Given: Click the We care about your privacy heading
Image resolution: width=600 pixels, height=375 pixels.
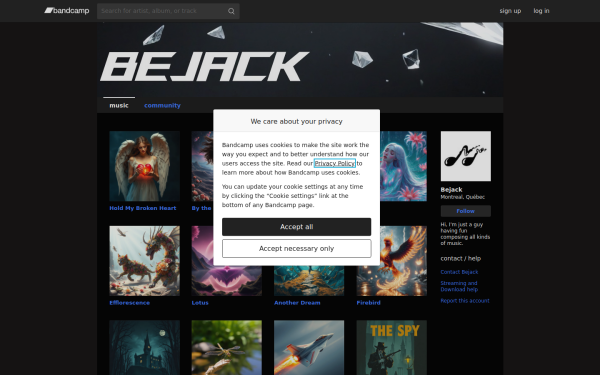Looking at the screenshot, I should point(297,121).
